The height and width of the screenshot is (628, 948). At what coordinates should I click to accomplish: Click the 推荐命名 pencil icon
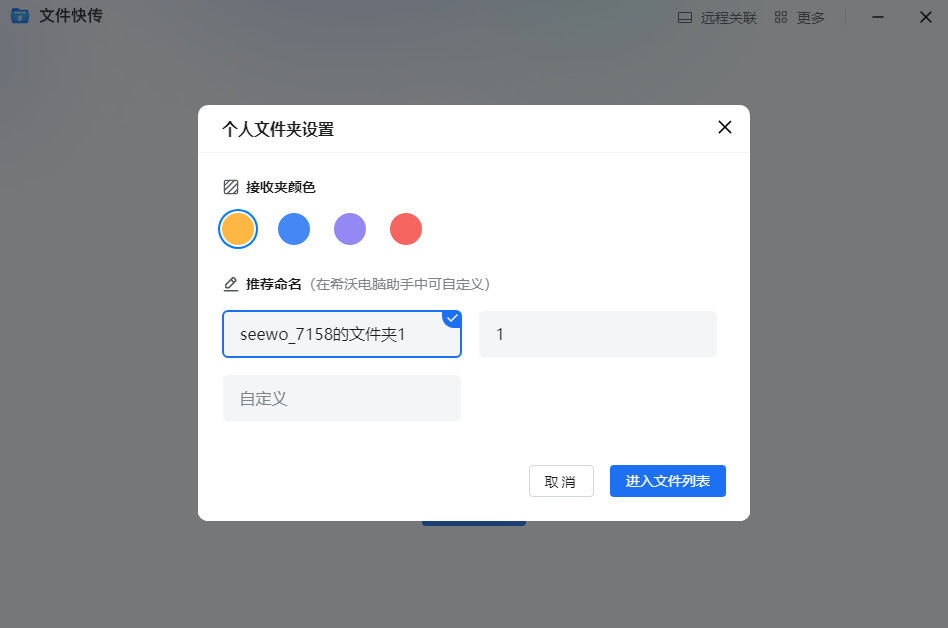pyautogui.click(x=231, y=284)
